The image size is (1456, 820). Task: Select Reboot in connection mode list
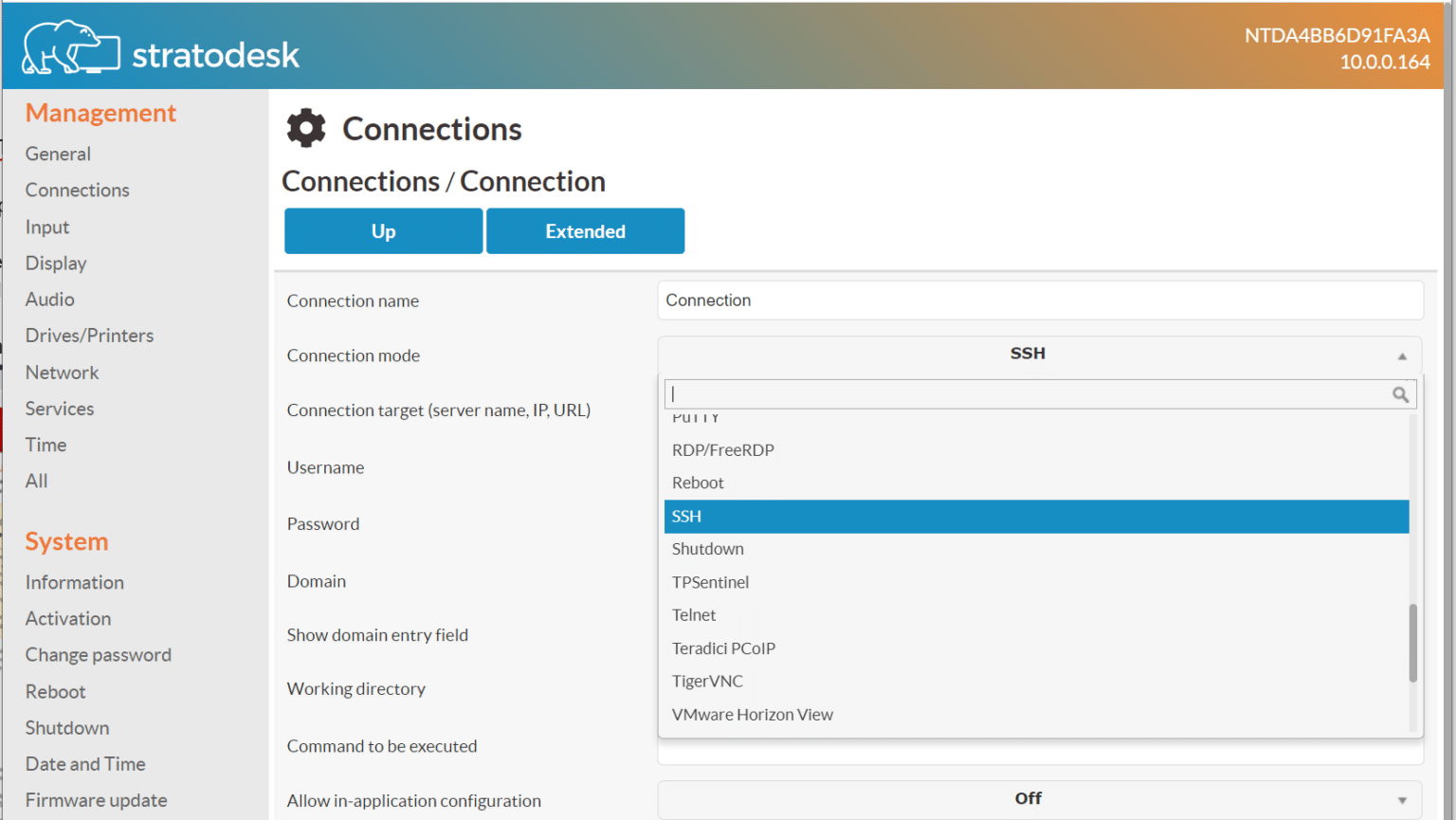1036,483
